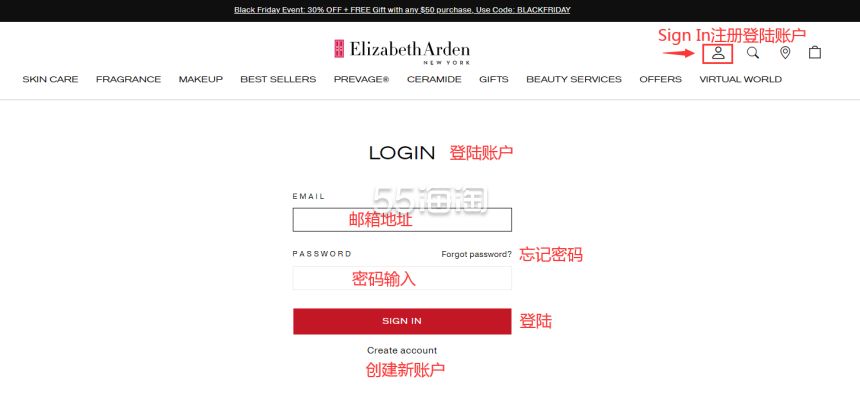The image size is (860, 402).
Task: Click the Elizabeth Arden logo
Action: tap(401, 51)
